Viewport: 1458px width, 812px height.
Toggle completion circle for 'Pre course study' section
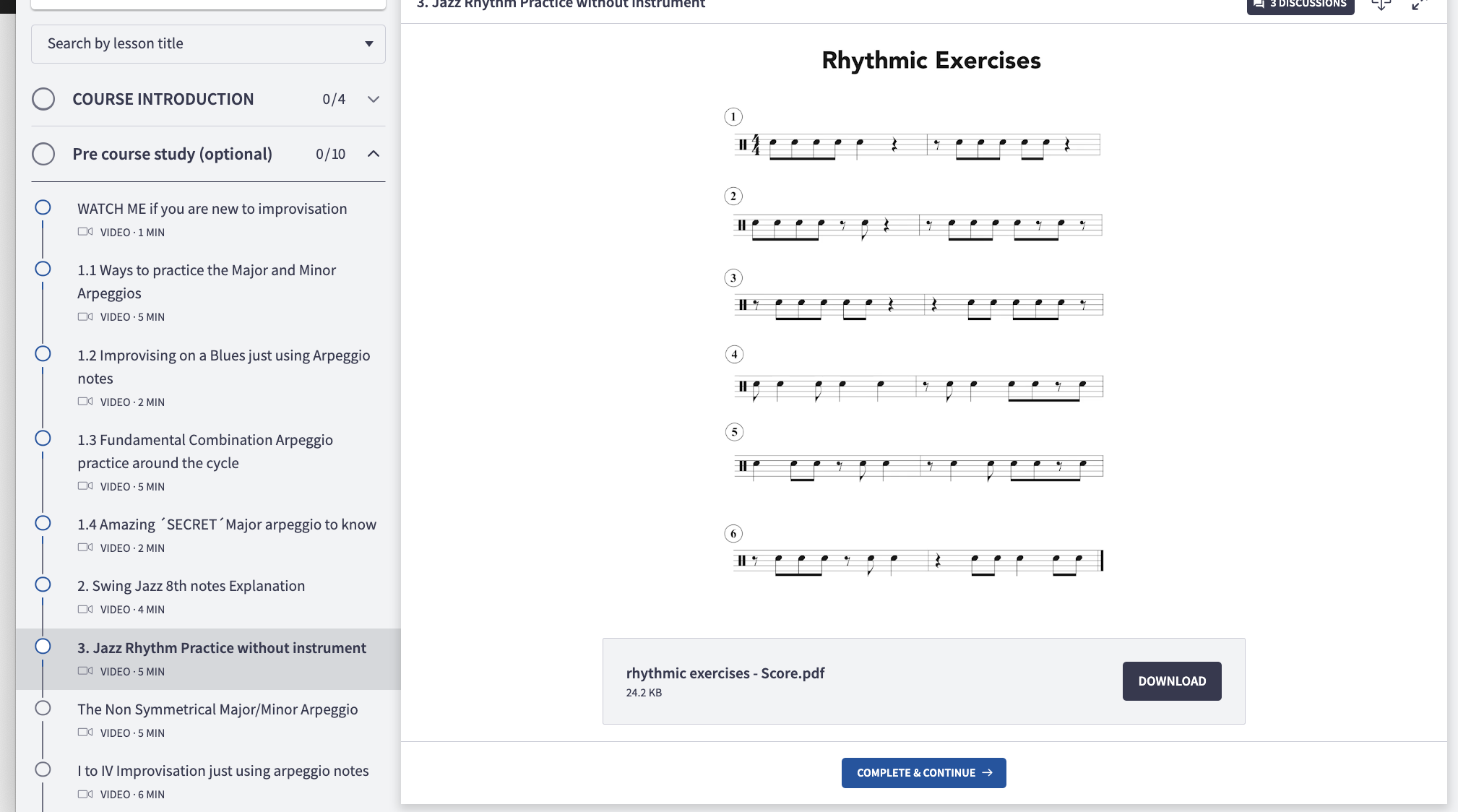coord(43,154)
